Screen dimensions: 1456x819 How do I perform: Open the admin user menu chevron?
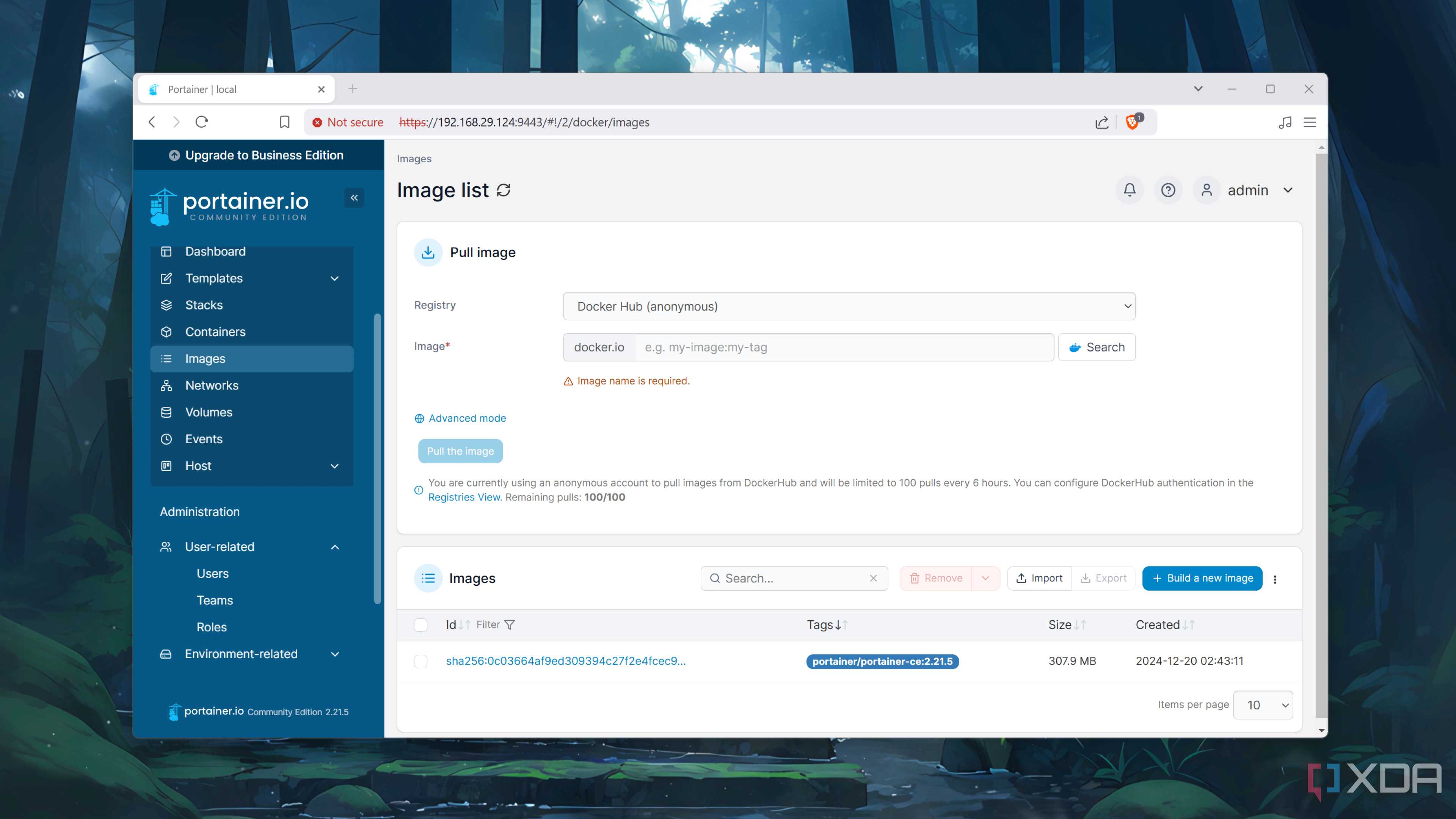(1288, 190)
